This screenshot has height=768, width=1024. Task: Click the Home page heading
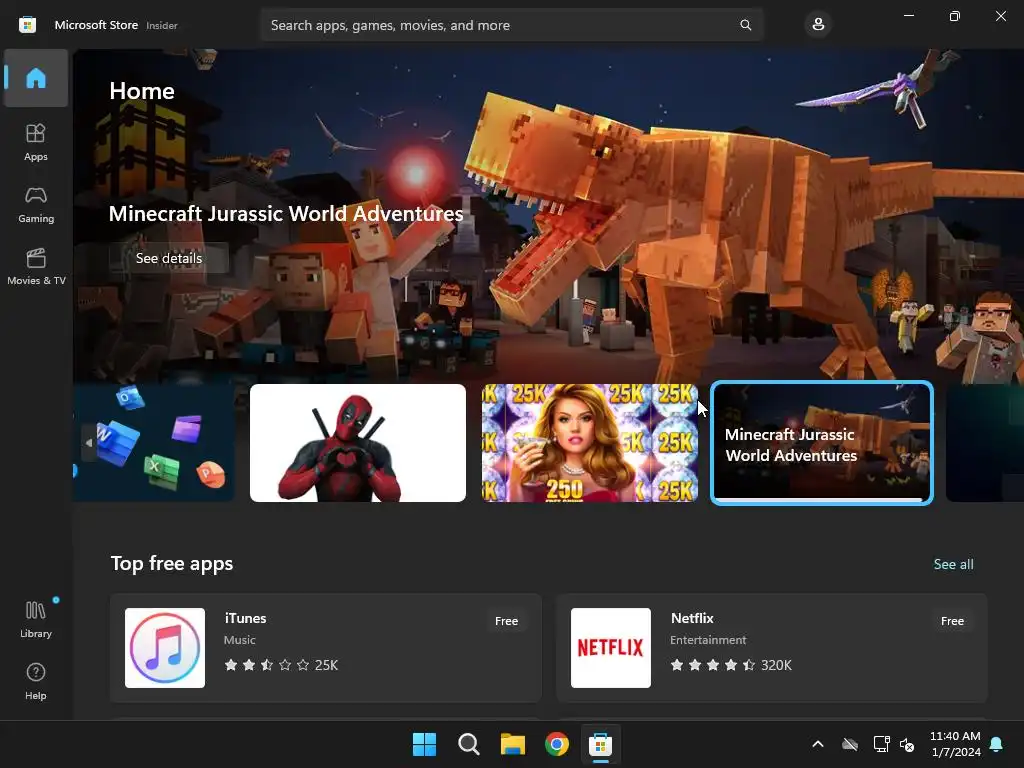(x=142, y=91)
